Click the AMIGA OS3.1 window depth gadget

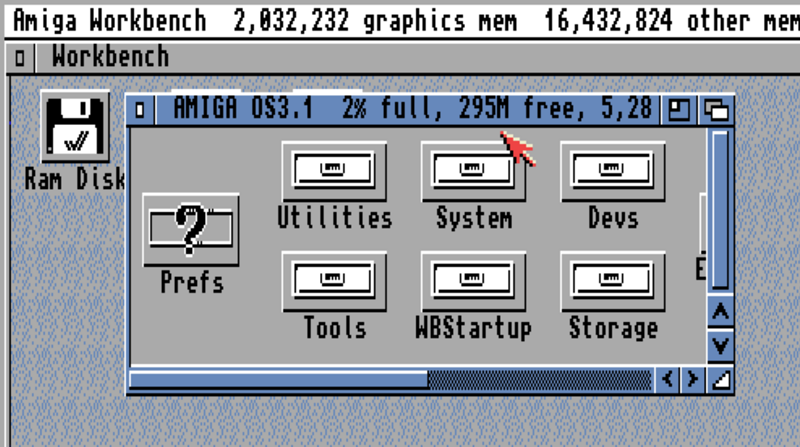[x=716, y=110]
